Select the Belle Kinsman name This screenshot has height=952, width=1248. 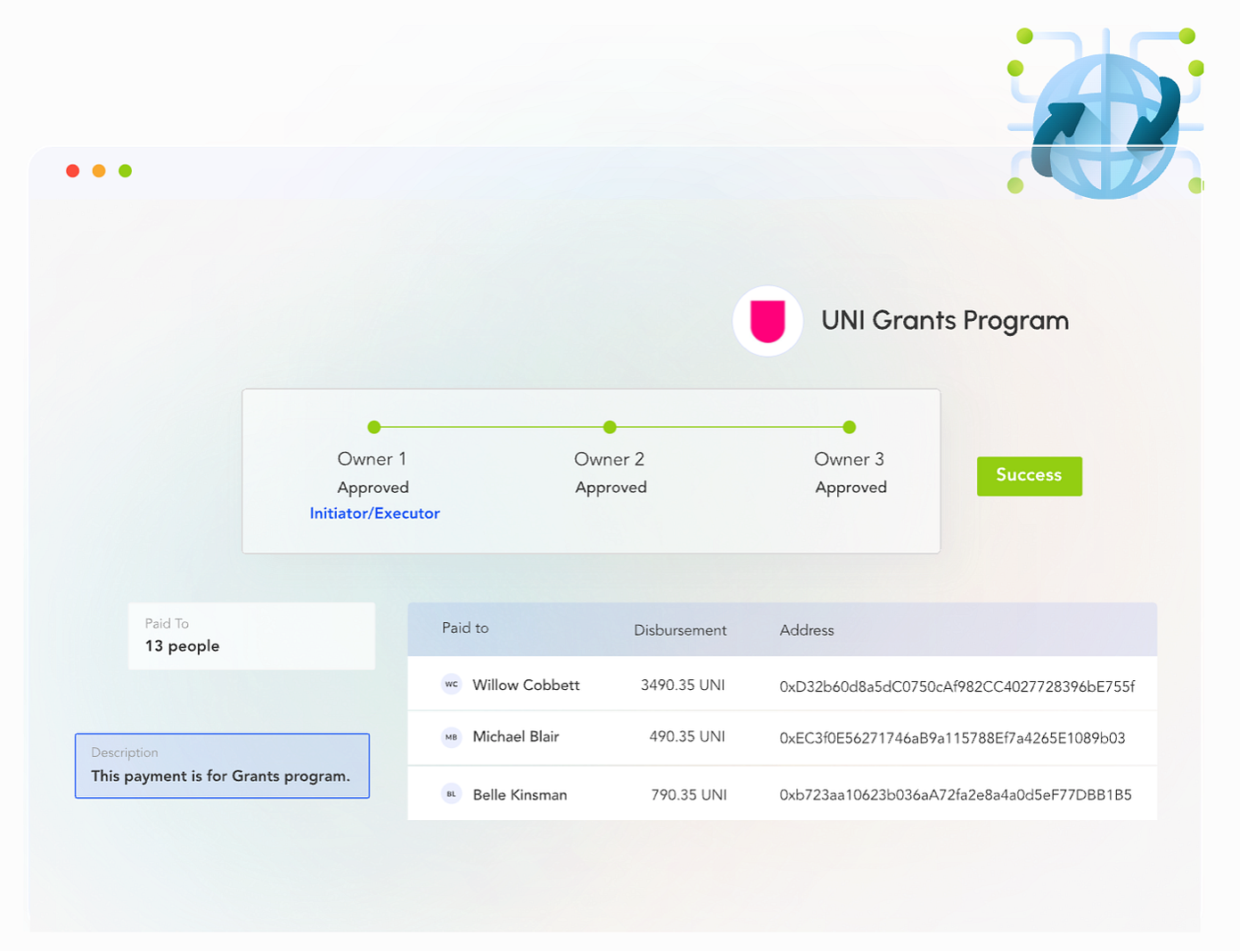[520, 795]
